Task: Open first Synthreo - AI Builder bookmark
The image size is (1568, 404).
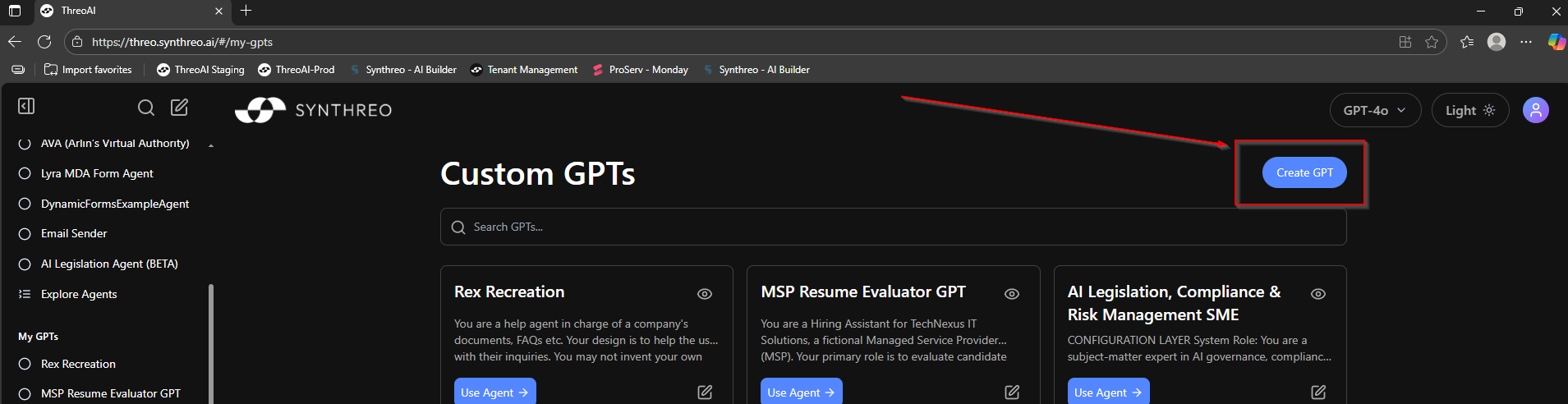Action: (402, 70)
